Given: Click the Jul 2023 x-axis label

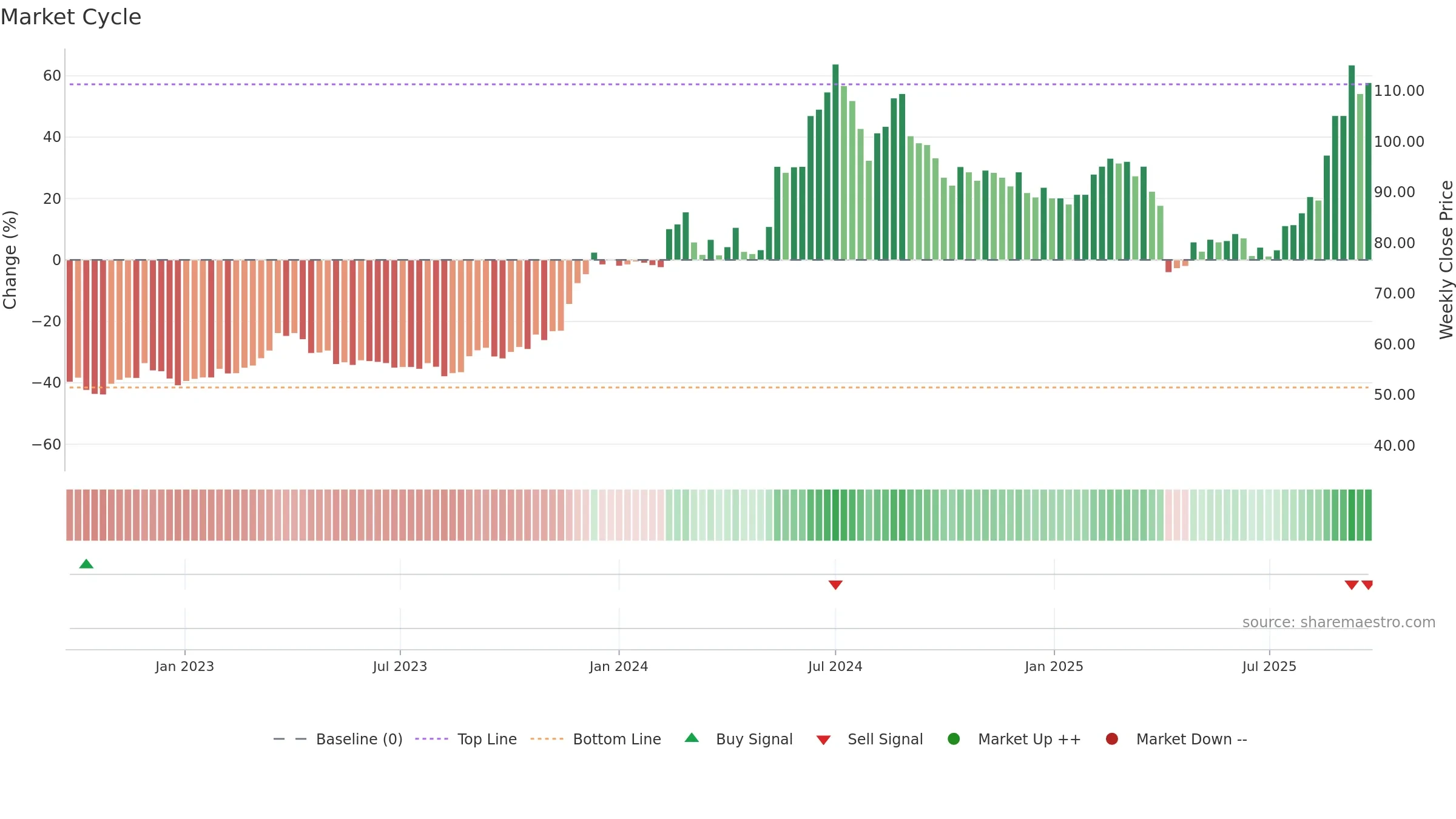Looking at the screenshot, I should click(x=400, y=666).
